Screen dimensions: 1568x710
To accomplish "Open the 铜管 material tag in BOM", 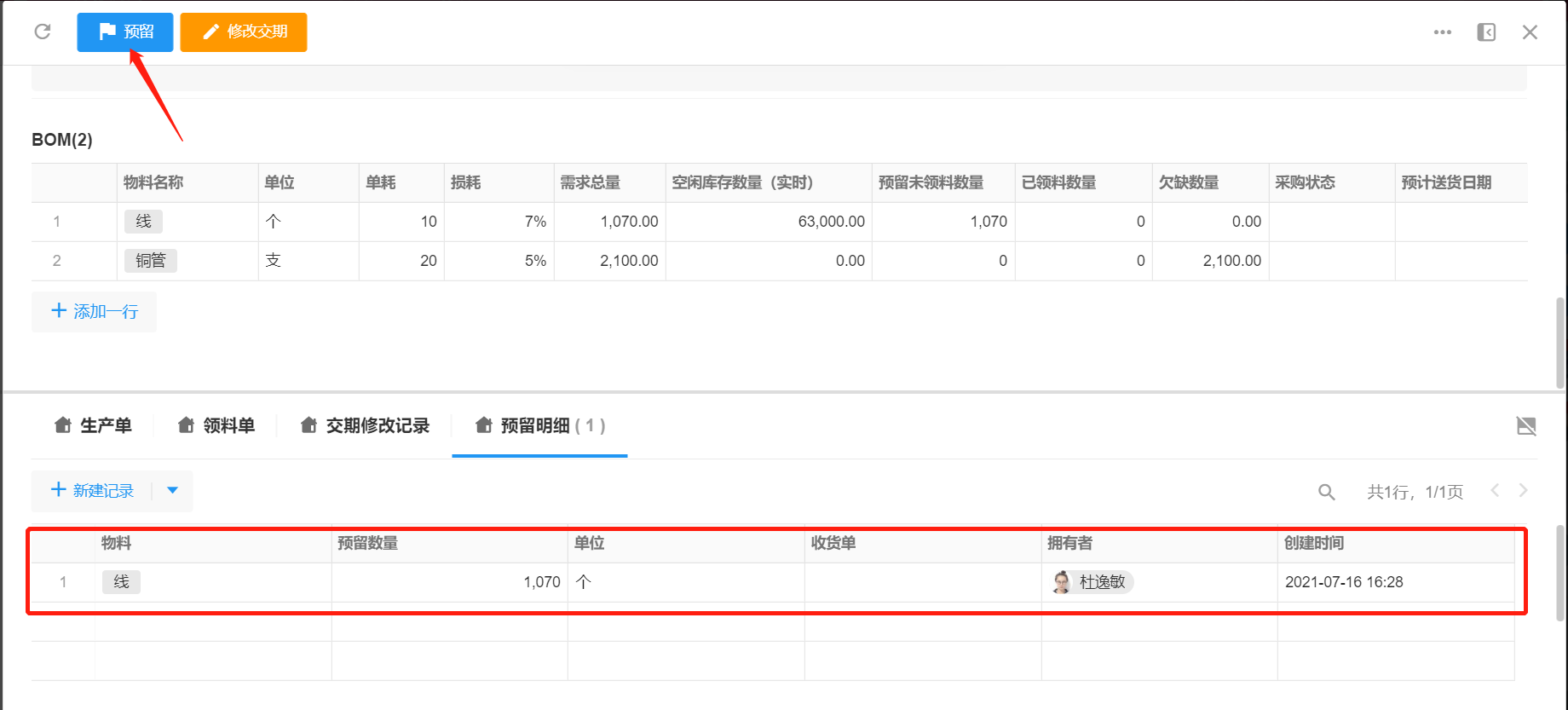I will [x=151, y=261].
